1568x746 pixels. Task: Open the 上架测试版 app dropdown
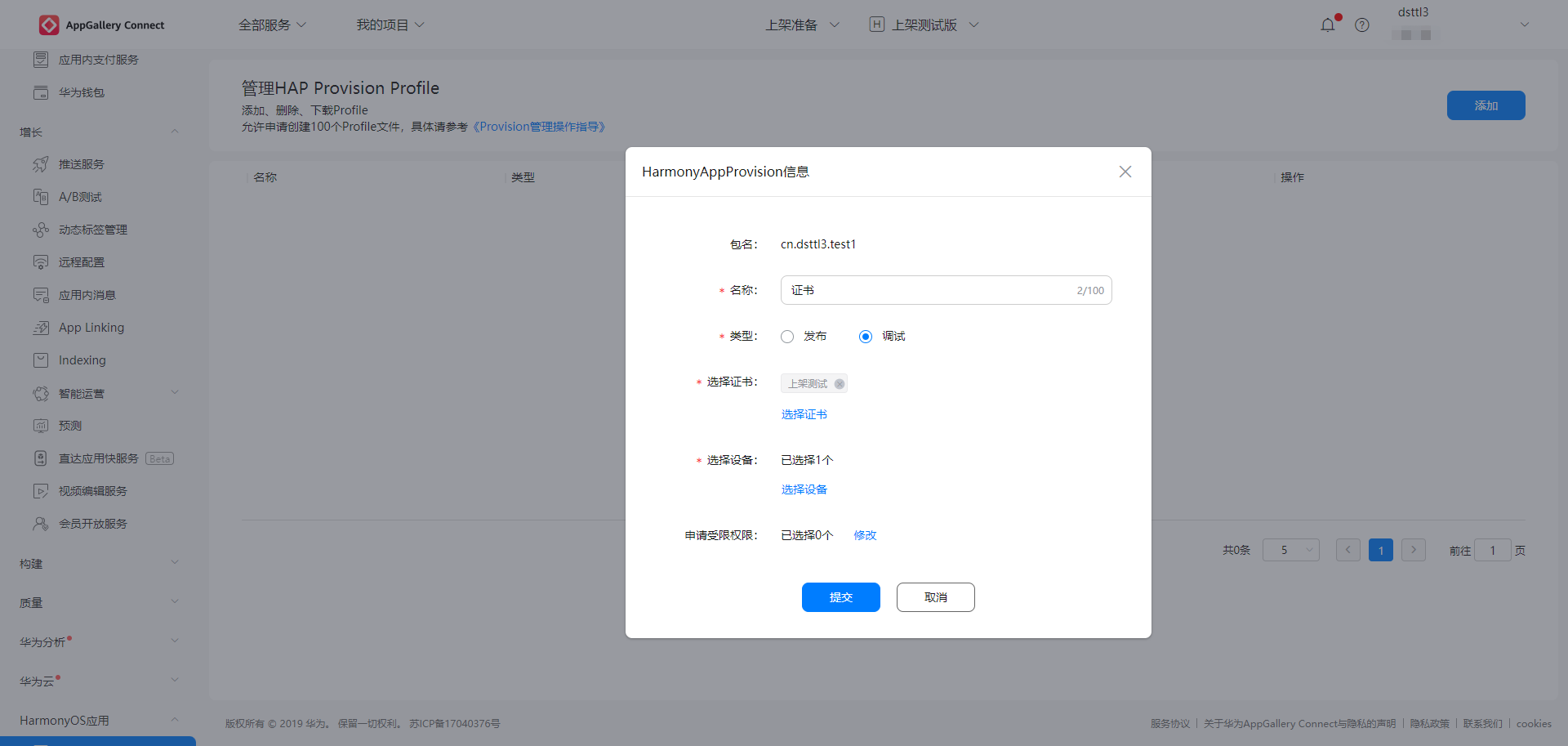click(x=935, y=25)
